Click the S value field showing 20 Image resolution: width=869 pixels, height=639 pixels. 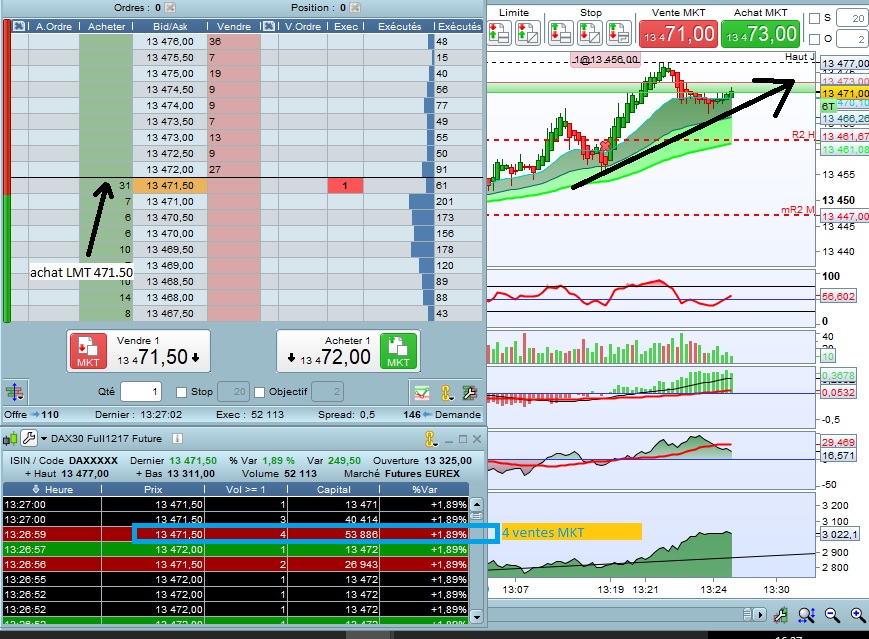coord(852,18)
